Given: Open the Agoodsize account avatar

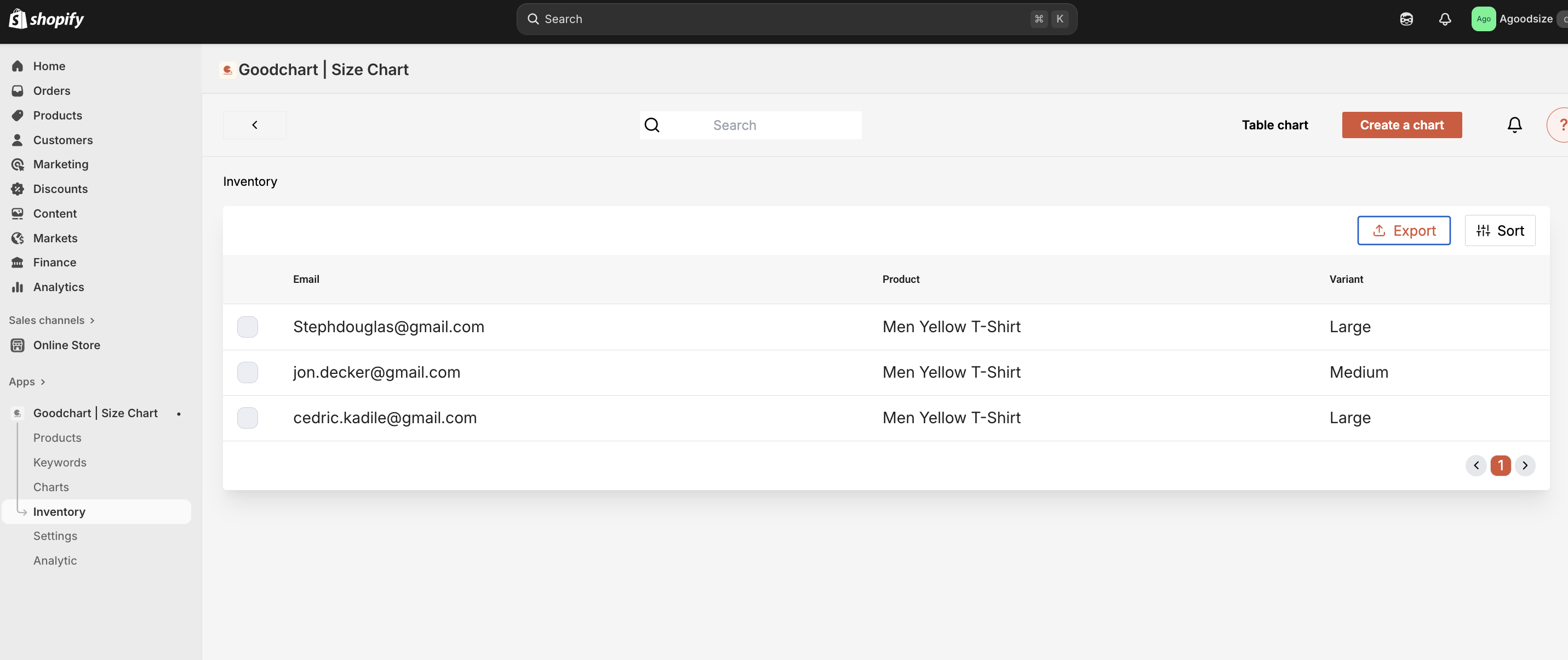Looking at the screenshot, I should (x=1484, y=19).
